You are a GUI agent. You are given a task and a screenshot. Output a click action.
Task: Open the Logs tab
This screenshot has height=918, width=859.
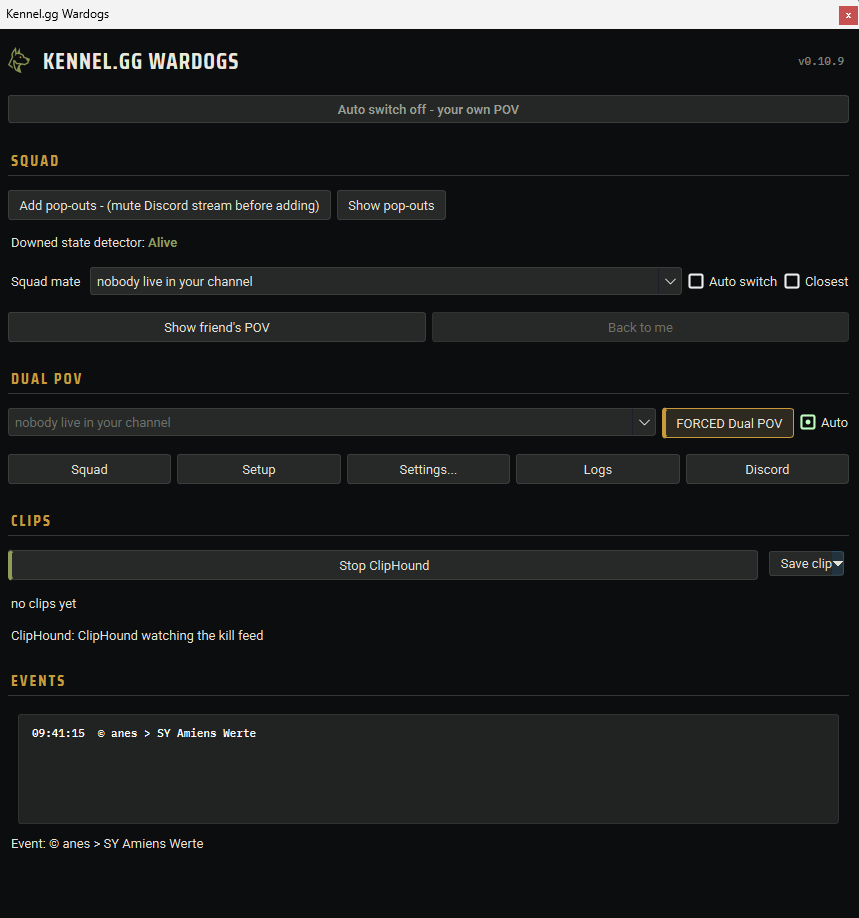[x=598, y=470]
